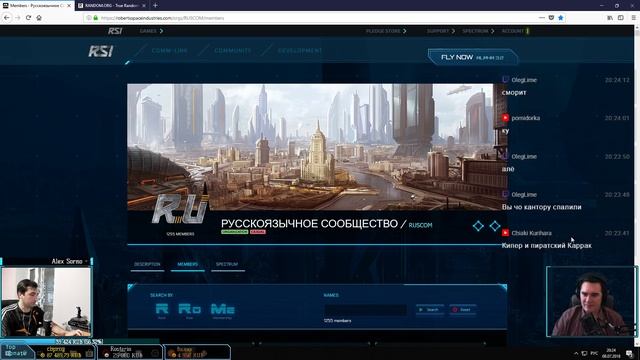Viewport: 640px width, 360px height.
Task: Open page actions ellipsis in address bar
Action: coord(542,18)
